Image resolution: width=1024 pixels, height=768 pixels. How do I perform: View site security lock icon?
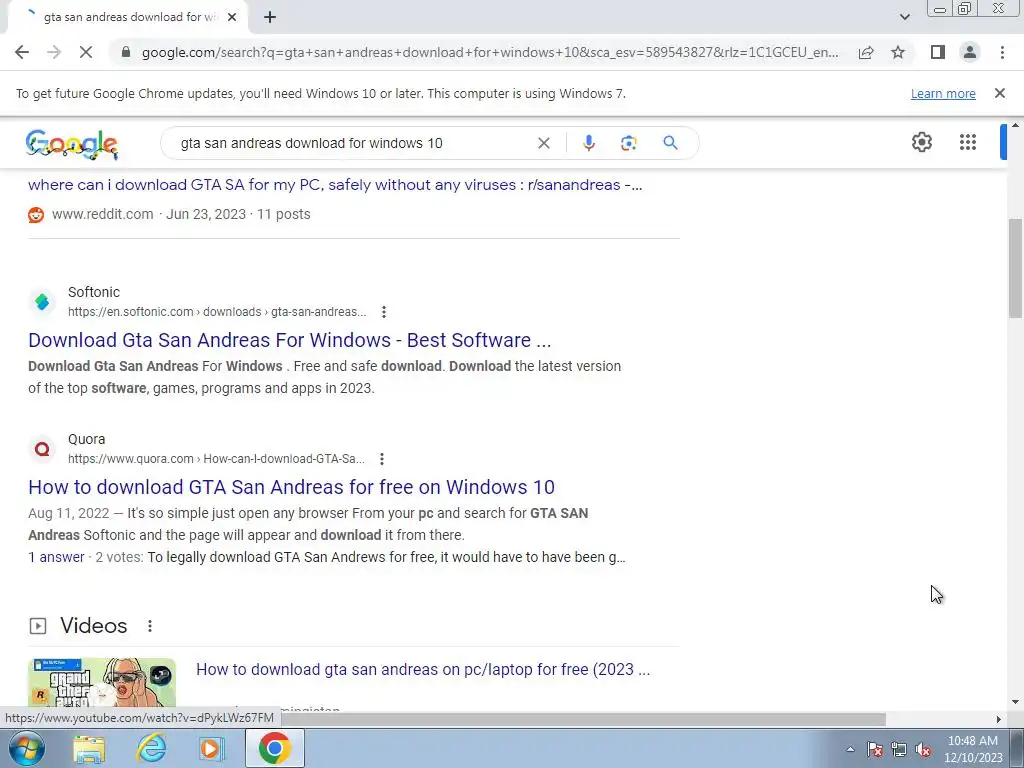[126, 52]
